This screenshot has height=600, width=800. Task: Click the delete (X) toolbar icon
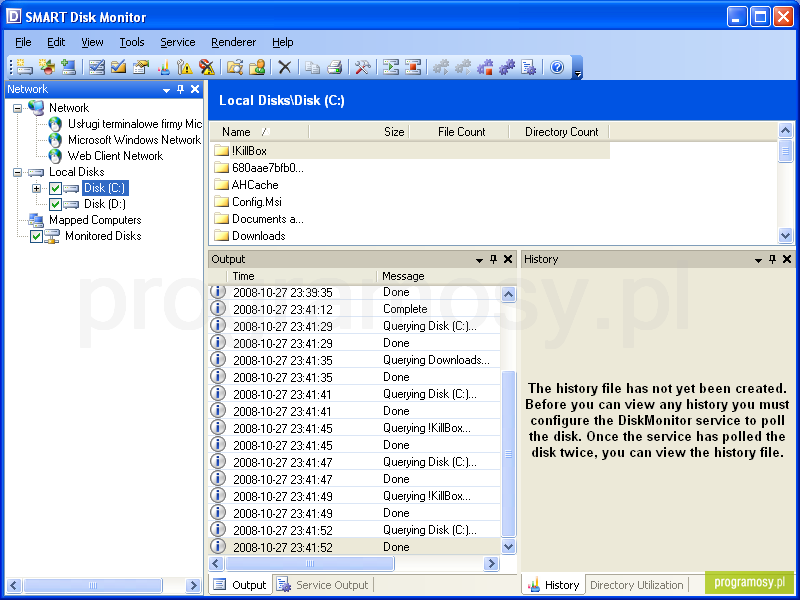pyautogui.click(x=285, y=67)
